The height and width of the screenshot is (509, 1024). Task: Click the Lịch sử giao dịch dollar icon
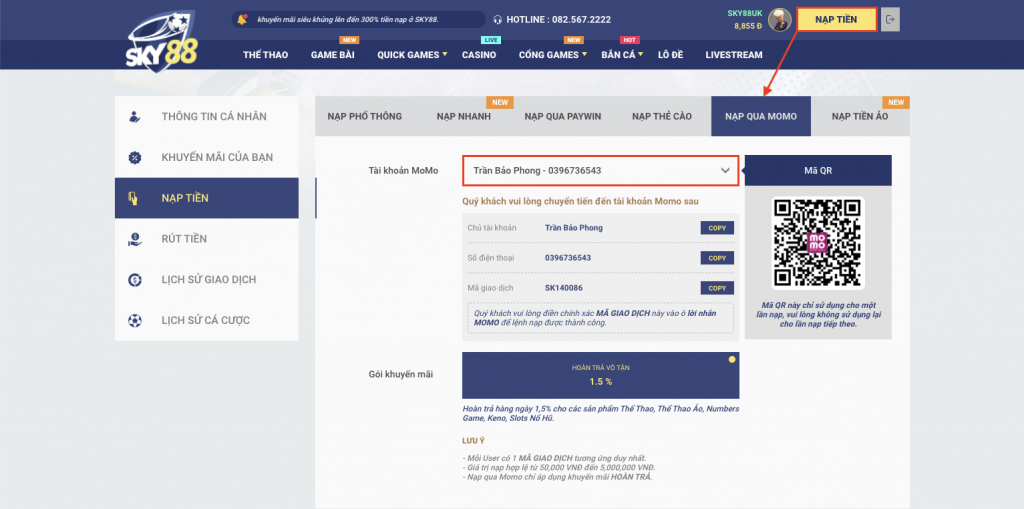point(135,280)
